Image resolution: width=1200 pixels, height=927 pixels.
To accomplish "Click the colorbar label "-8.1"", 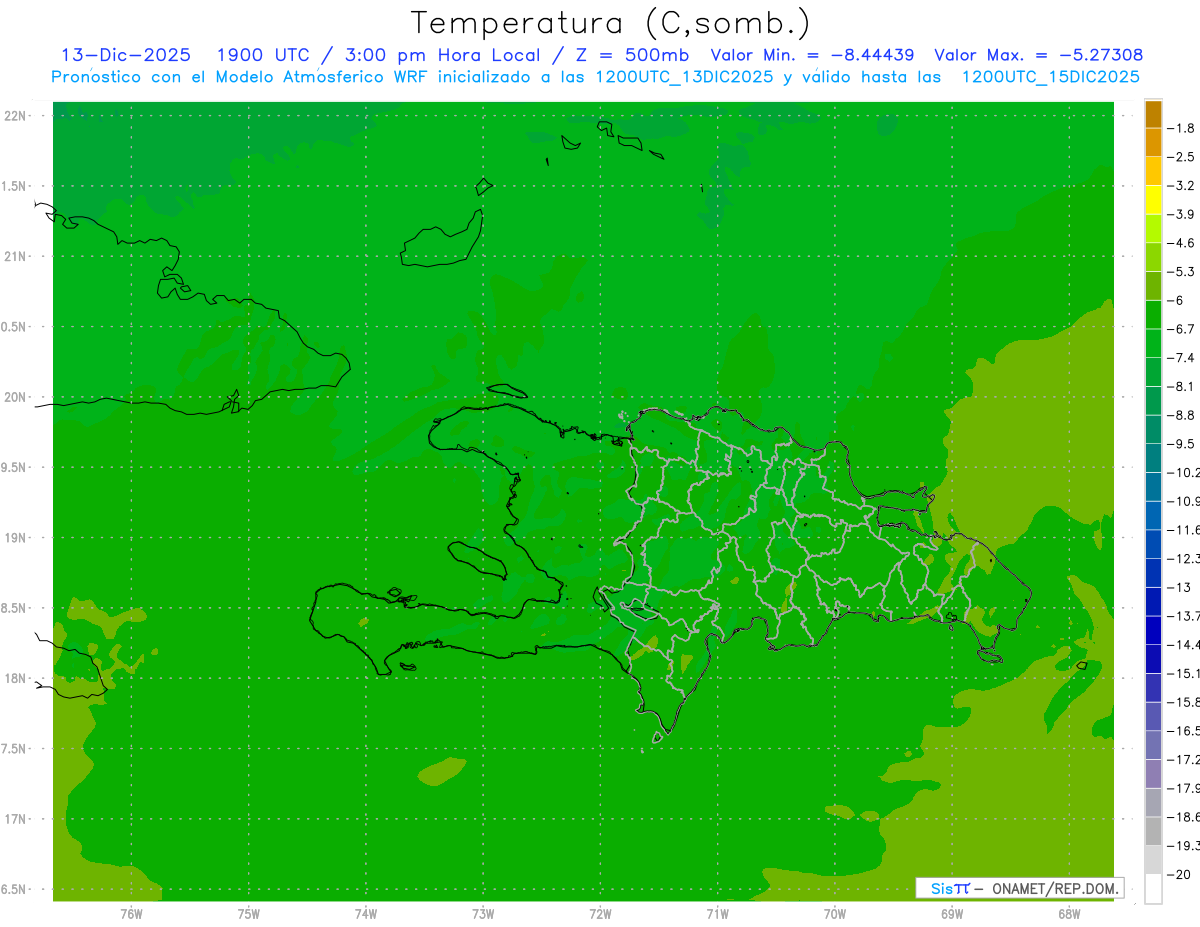I will [x=1182, y=386].
